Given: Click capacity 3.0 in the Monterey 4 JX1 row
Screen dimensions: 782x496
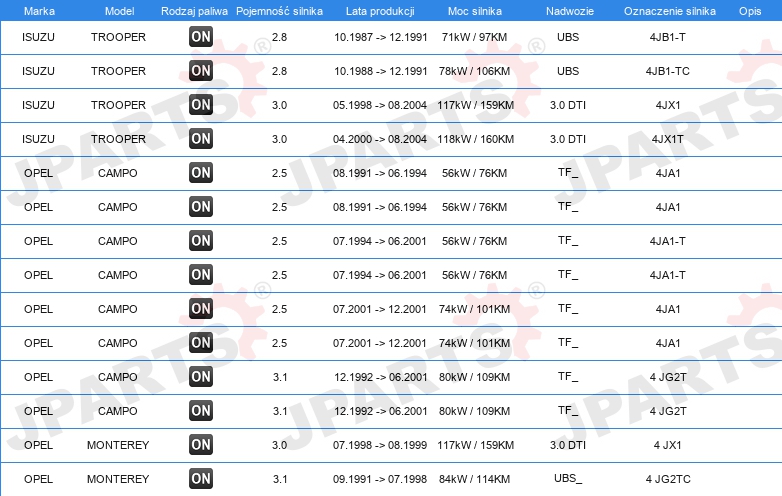Looking at the screenshot, I should coord(279,445).
